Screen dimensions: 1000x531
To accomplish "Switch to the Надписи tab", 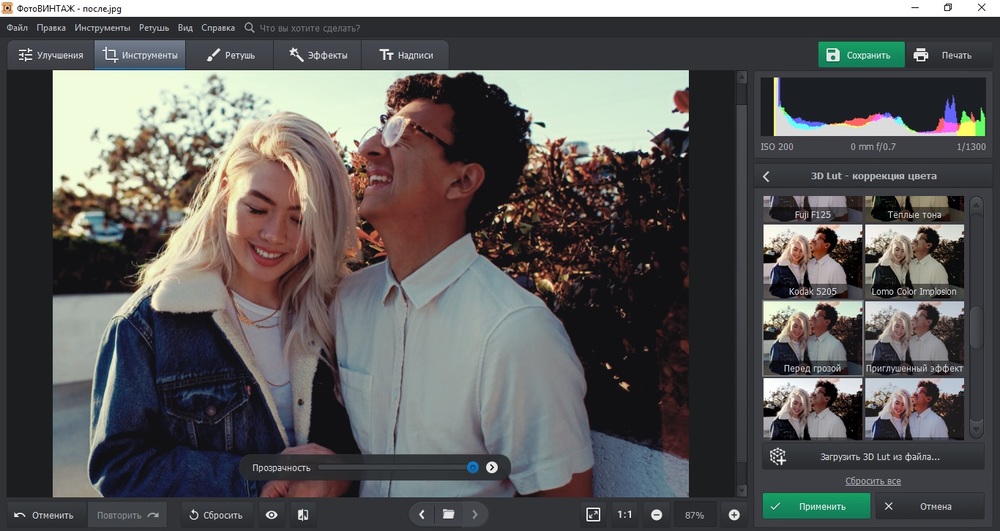I will tap(406, 55).
